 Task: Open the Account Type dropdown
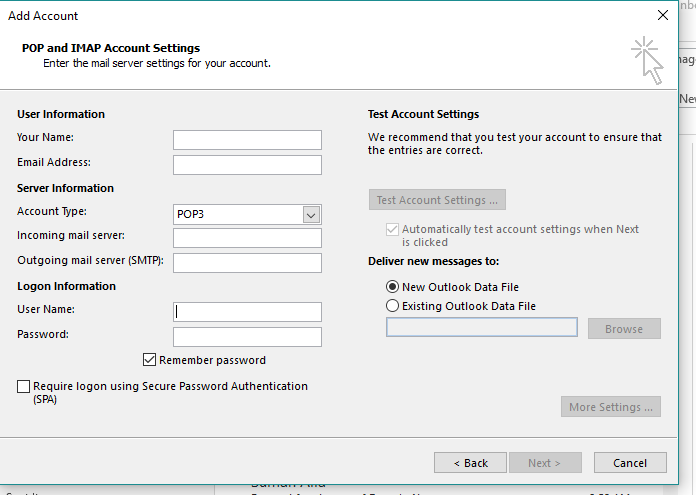(311, 215)
